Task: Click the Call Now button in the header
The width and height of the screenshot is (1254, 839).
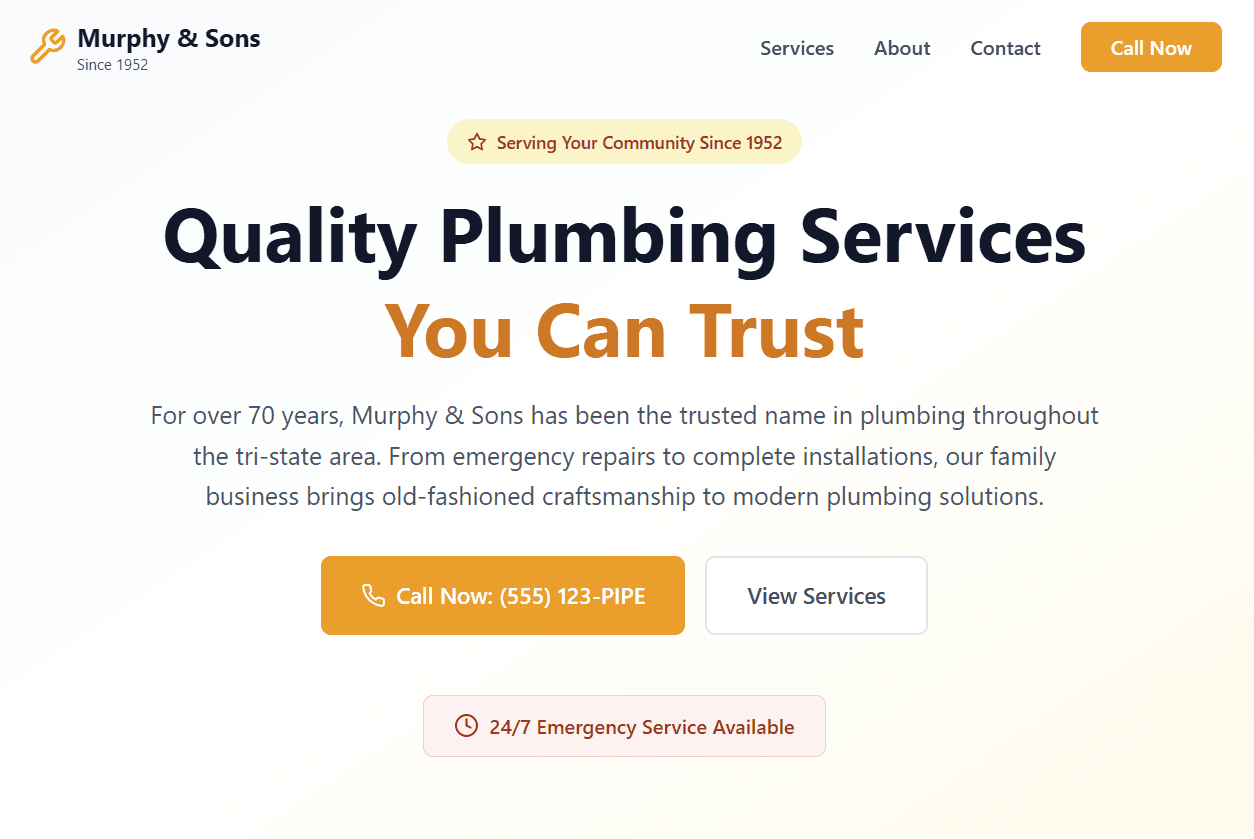Action: 1150,47
